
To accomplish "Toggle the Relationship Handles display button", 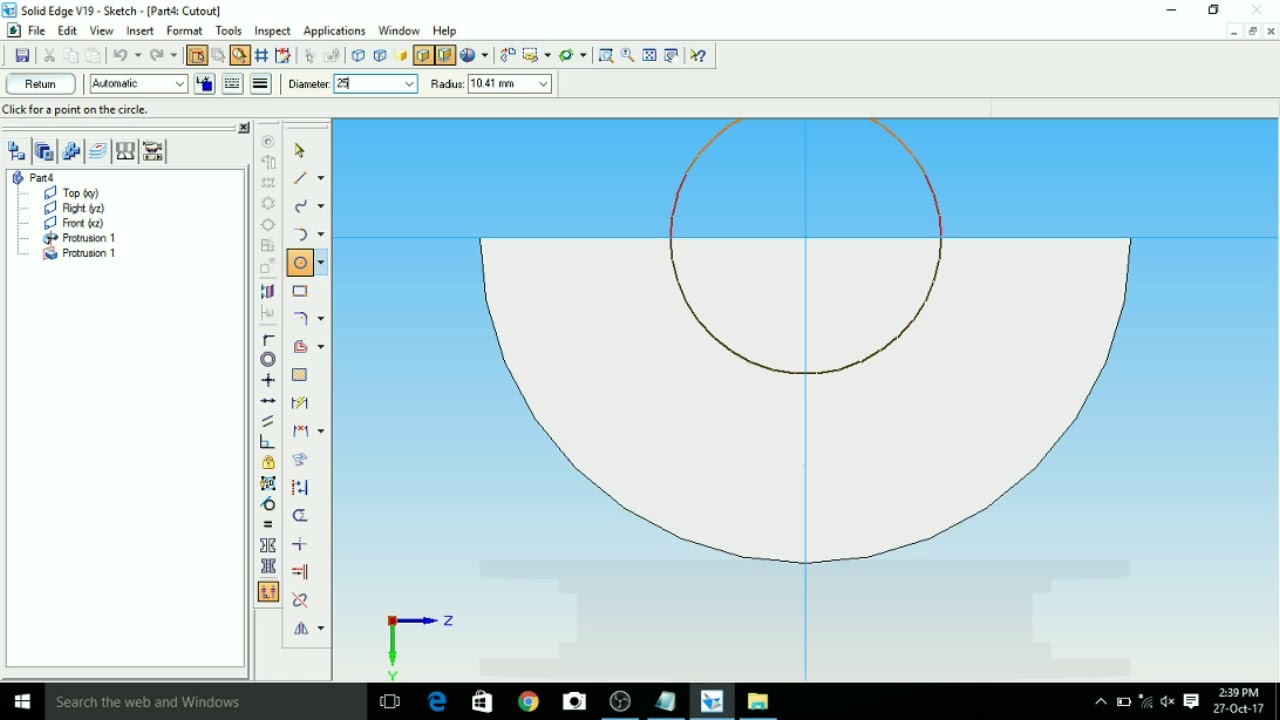I will tap(268, 593).
